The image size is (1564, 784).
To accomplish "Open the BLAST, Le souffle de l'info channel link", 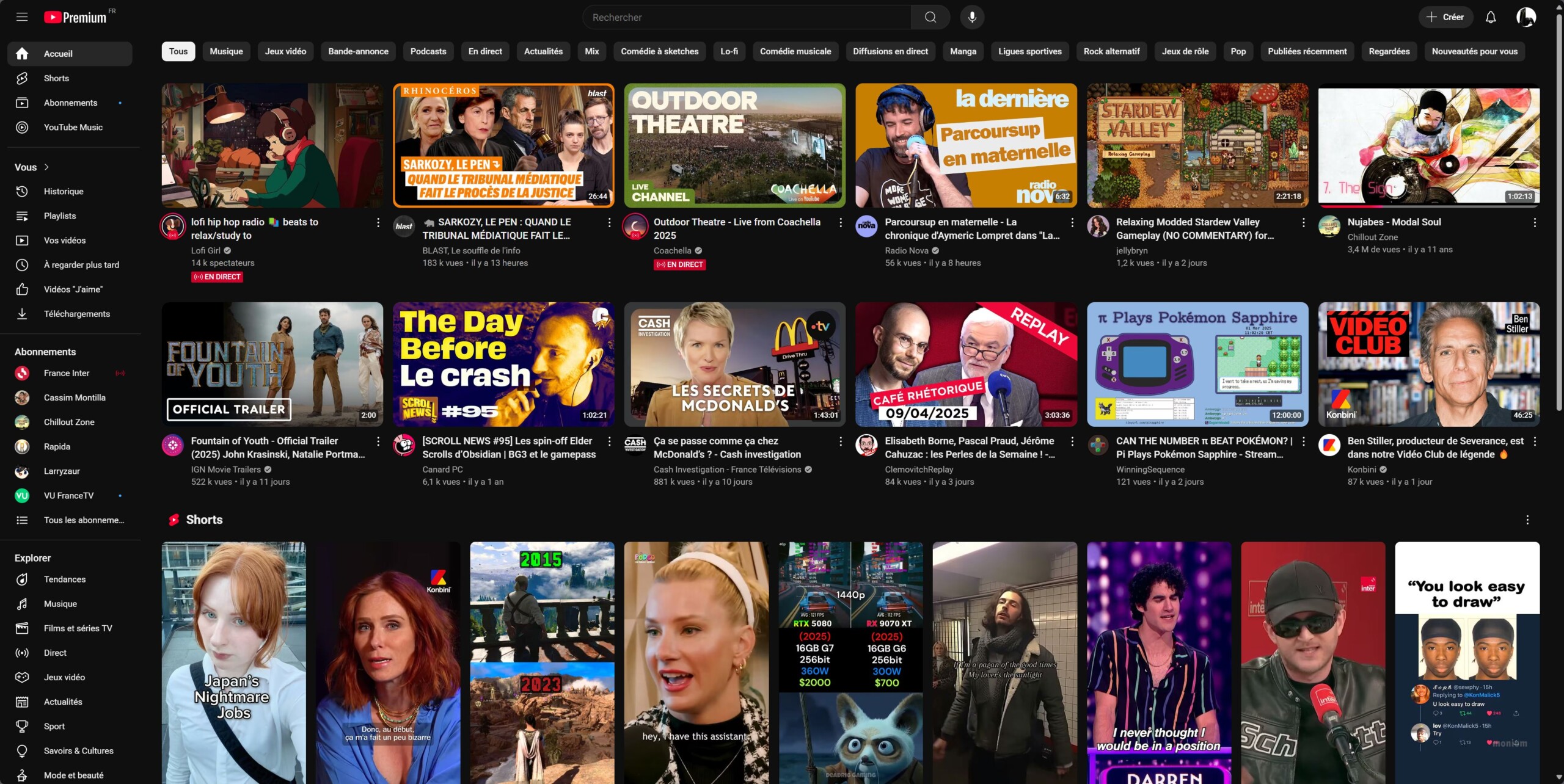I will click(x=471, y=250).
